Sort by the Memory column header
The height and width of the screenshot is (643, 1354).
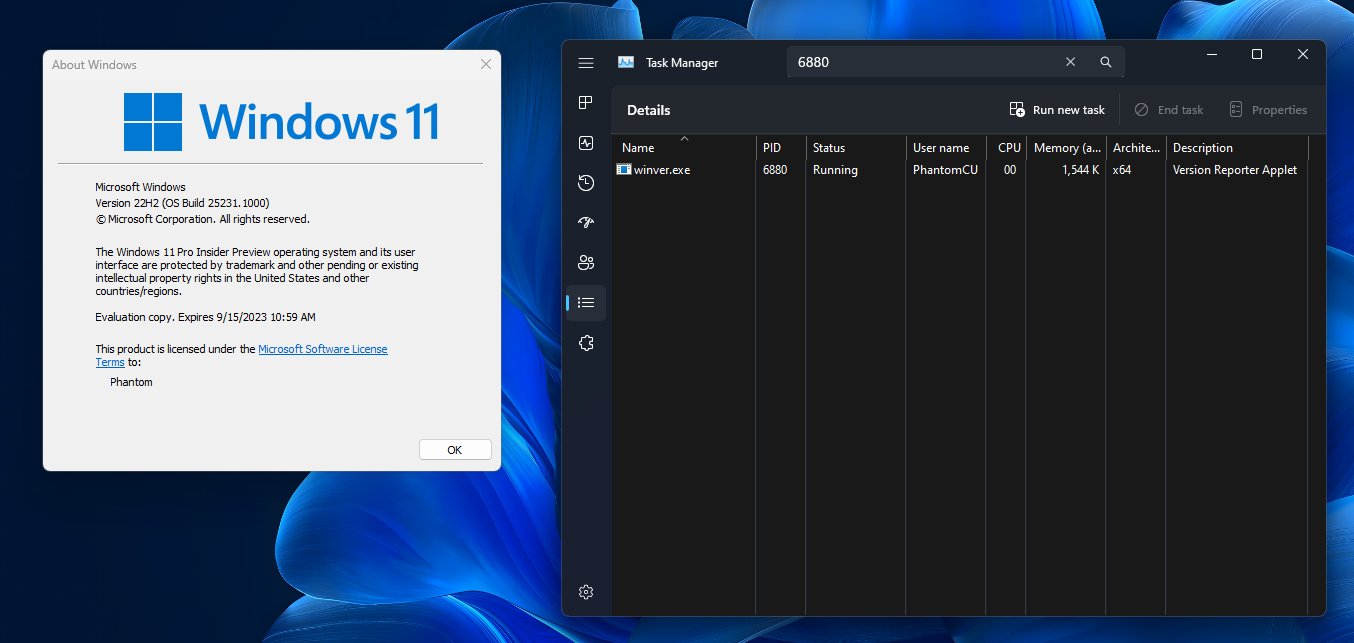(1067, 147)
